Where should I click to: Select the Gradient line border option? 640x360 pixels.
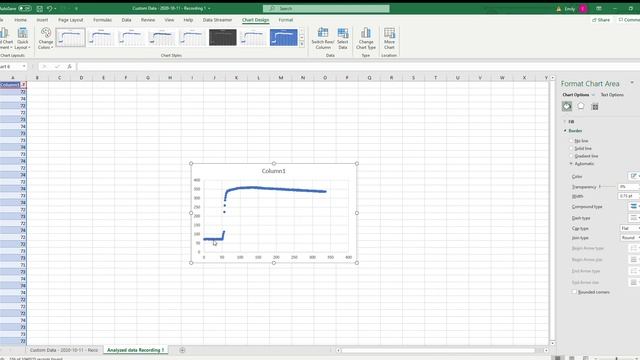coord(571,156)
